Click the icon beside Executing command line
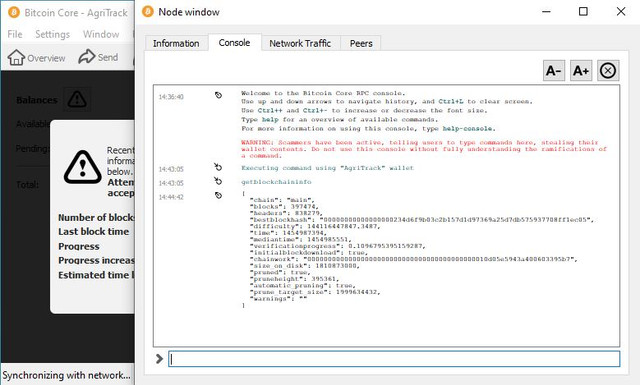Image resolution: width=640 pixels, height=385 pixels. click(x=218, y=167)
